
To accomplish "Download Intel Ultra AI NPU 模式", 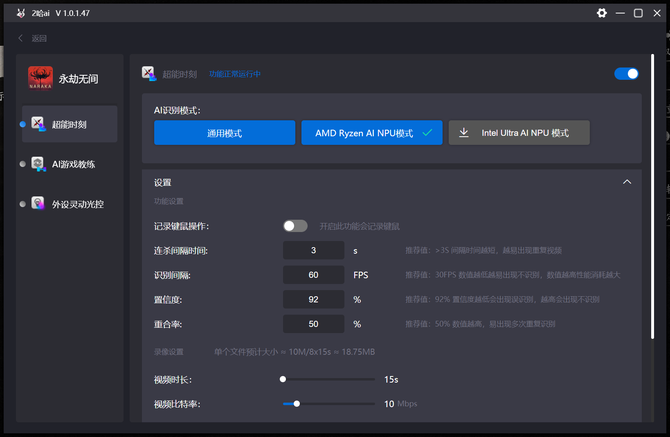I will pyautogui.click(x=519, y=133).
